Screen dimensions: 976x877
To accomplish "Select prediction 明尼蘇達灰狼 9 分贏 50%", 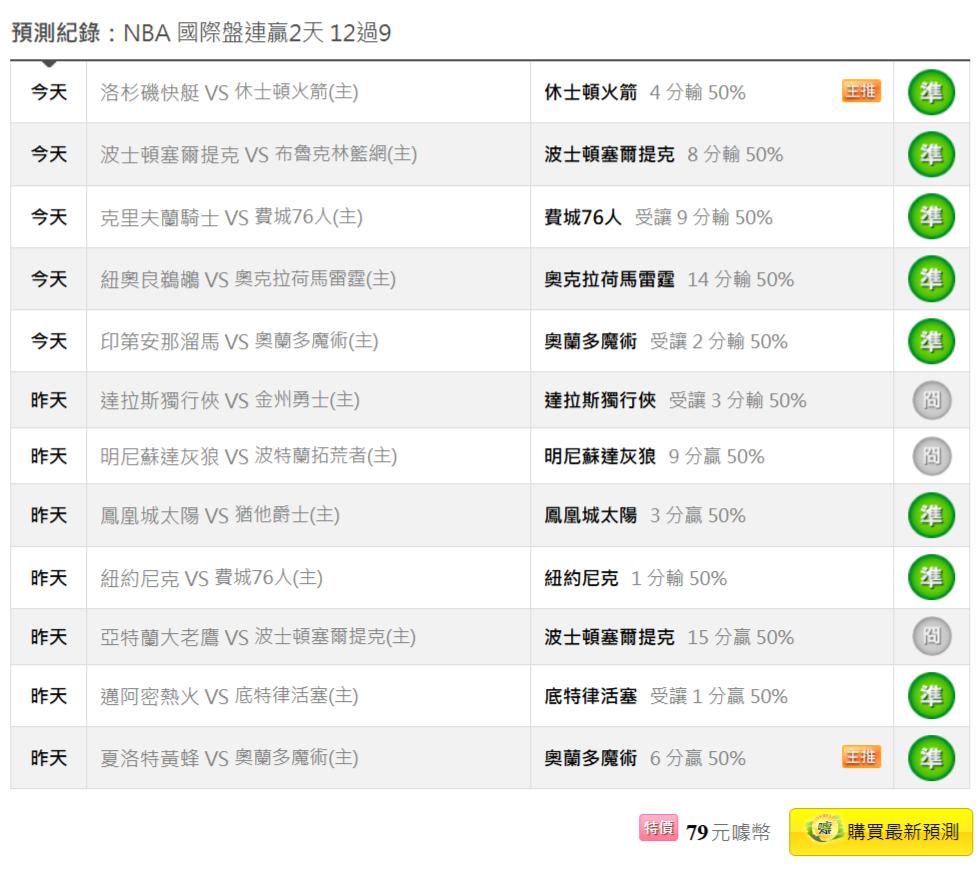I will point(654,456).
